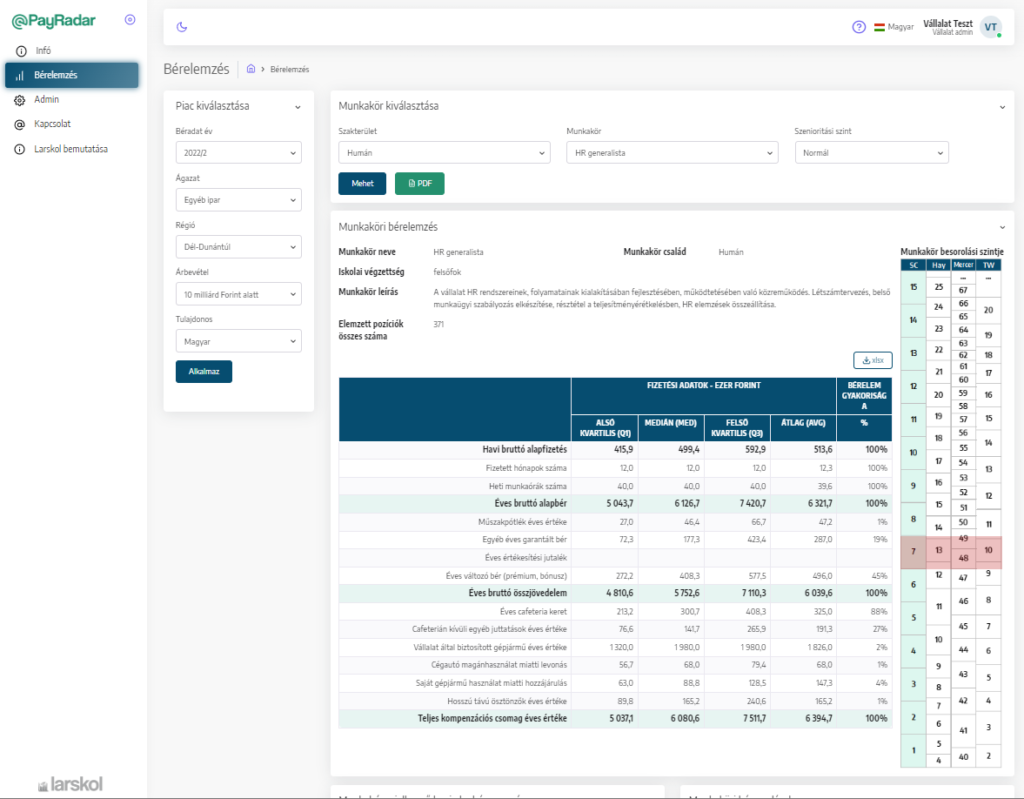Open the VT user avatar
1024x799 pixels.
[x=990, y=27]
